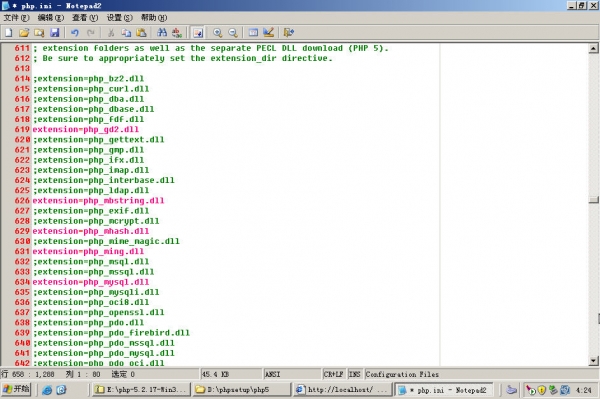Click the second quick launch icon
Screen dimensions: 600x399
61,390
